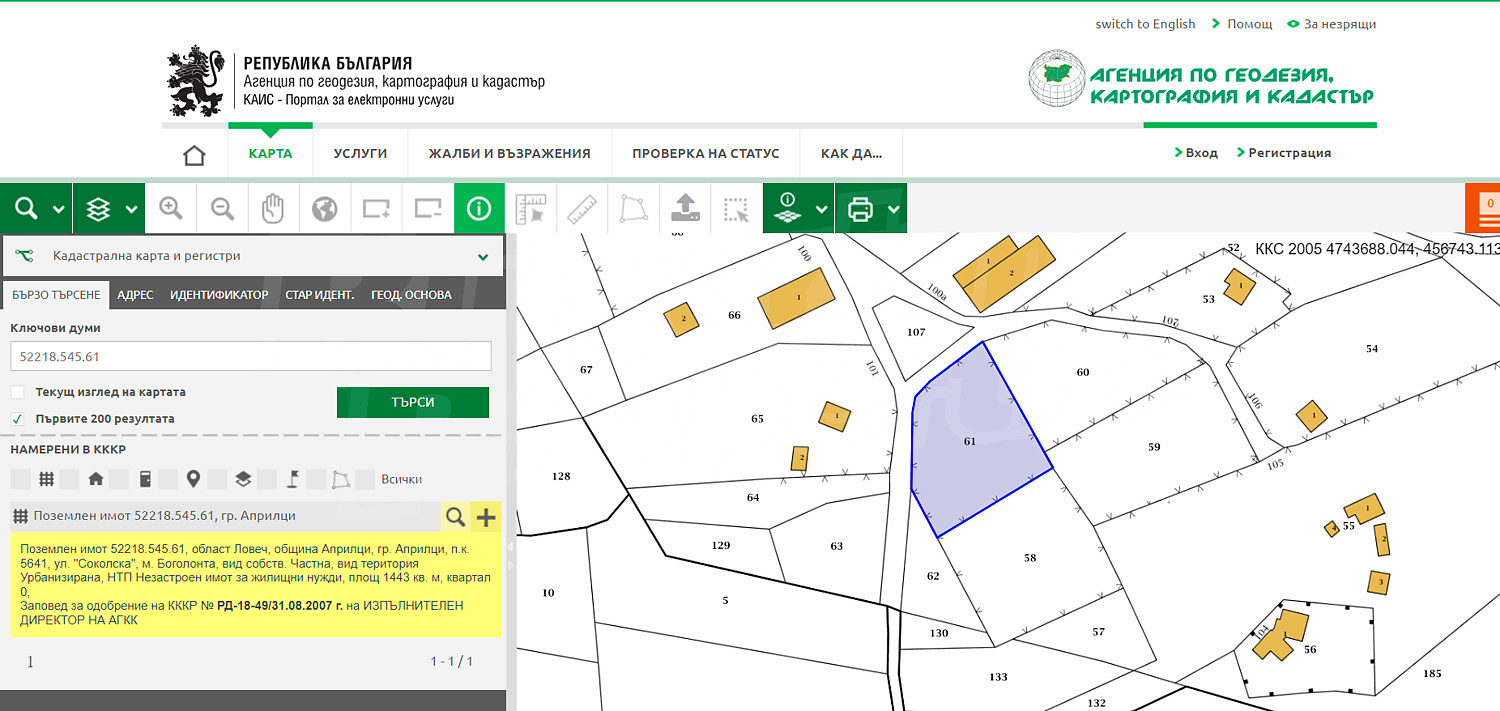Click the keywords search input field

250,357
